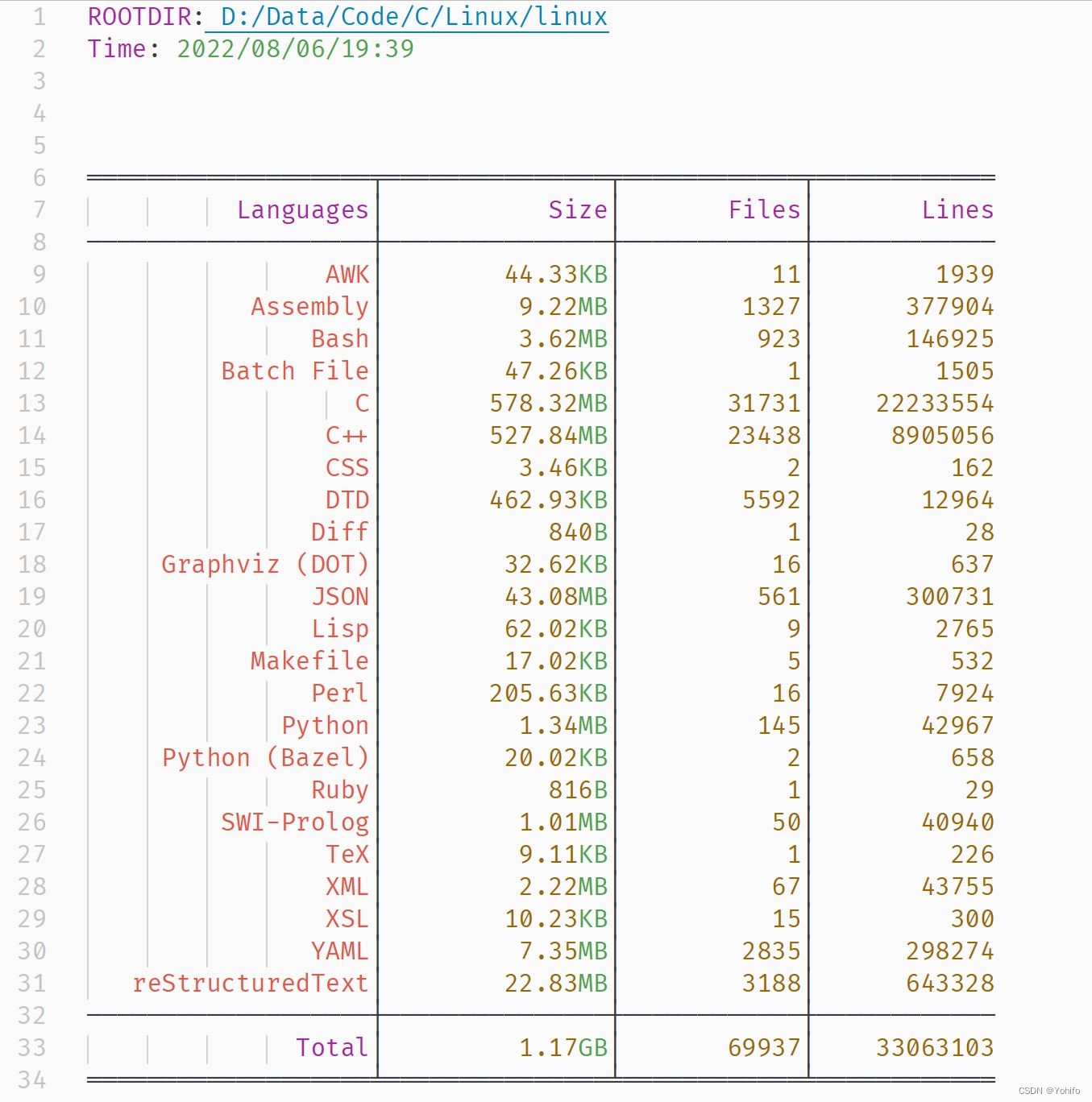The image size is (1092, 1102).
Task: Click the Graphviz (DOT) entry
Action: [265, 565]
